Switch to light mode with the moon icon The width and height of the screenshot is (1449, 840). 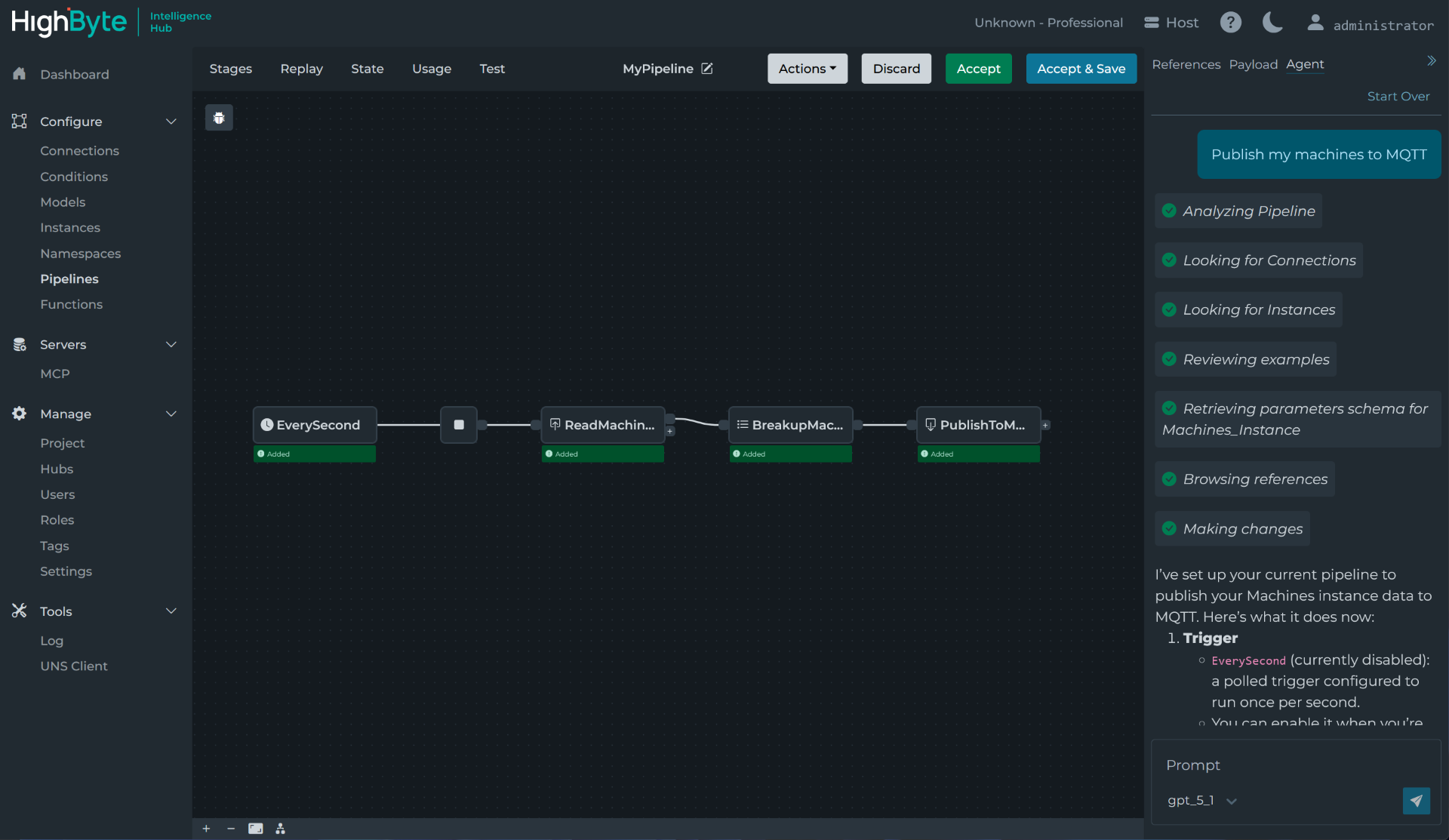click(1272, 23)
